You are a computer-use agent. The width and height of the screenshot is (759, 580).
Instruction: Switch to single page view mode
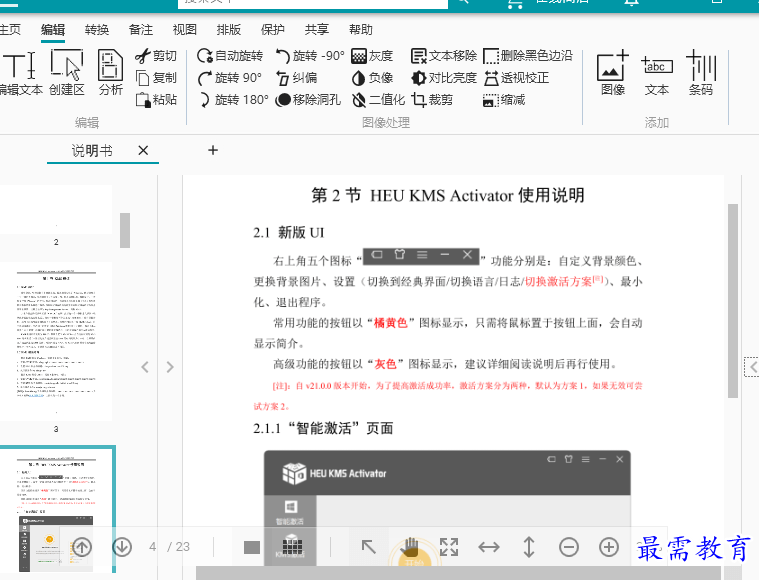point(252,547)
